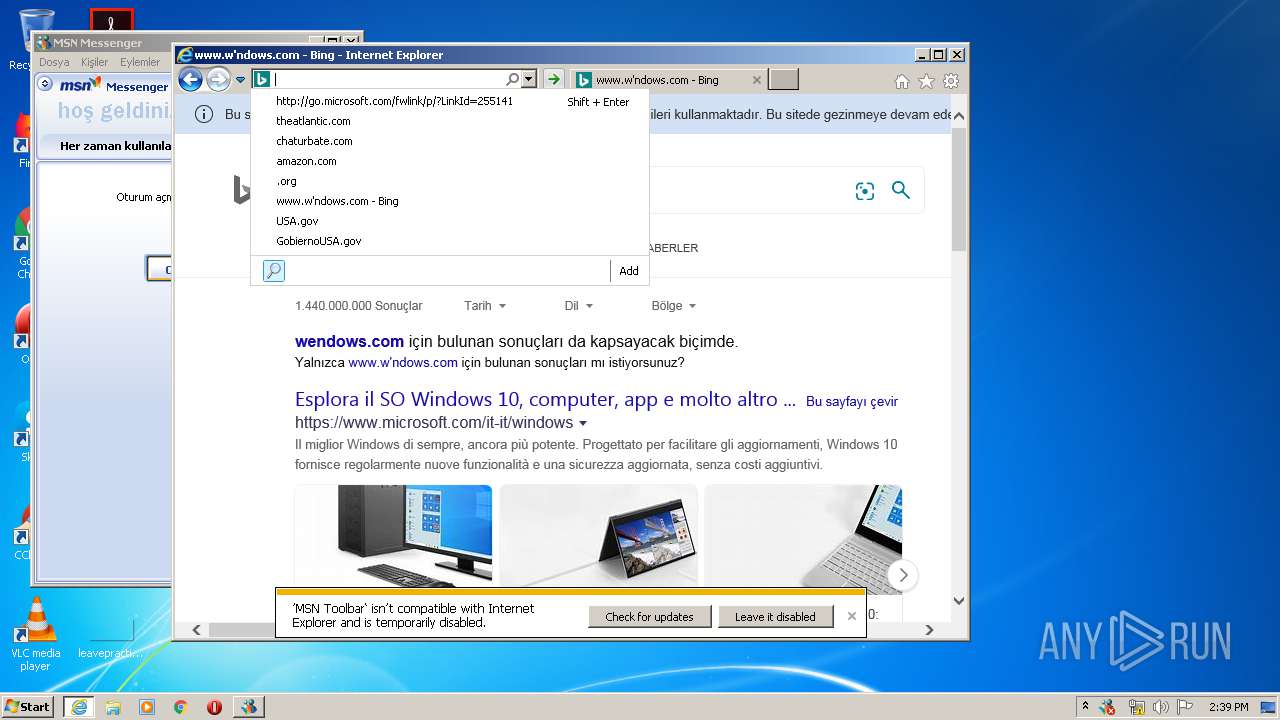Click Bu sayfayı çevir translate link
Screen dimensions: 1280x720
852,401
